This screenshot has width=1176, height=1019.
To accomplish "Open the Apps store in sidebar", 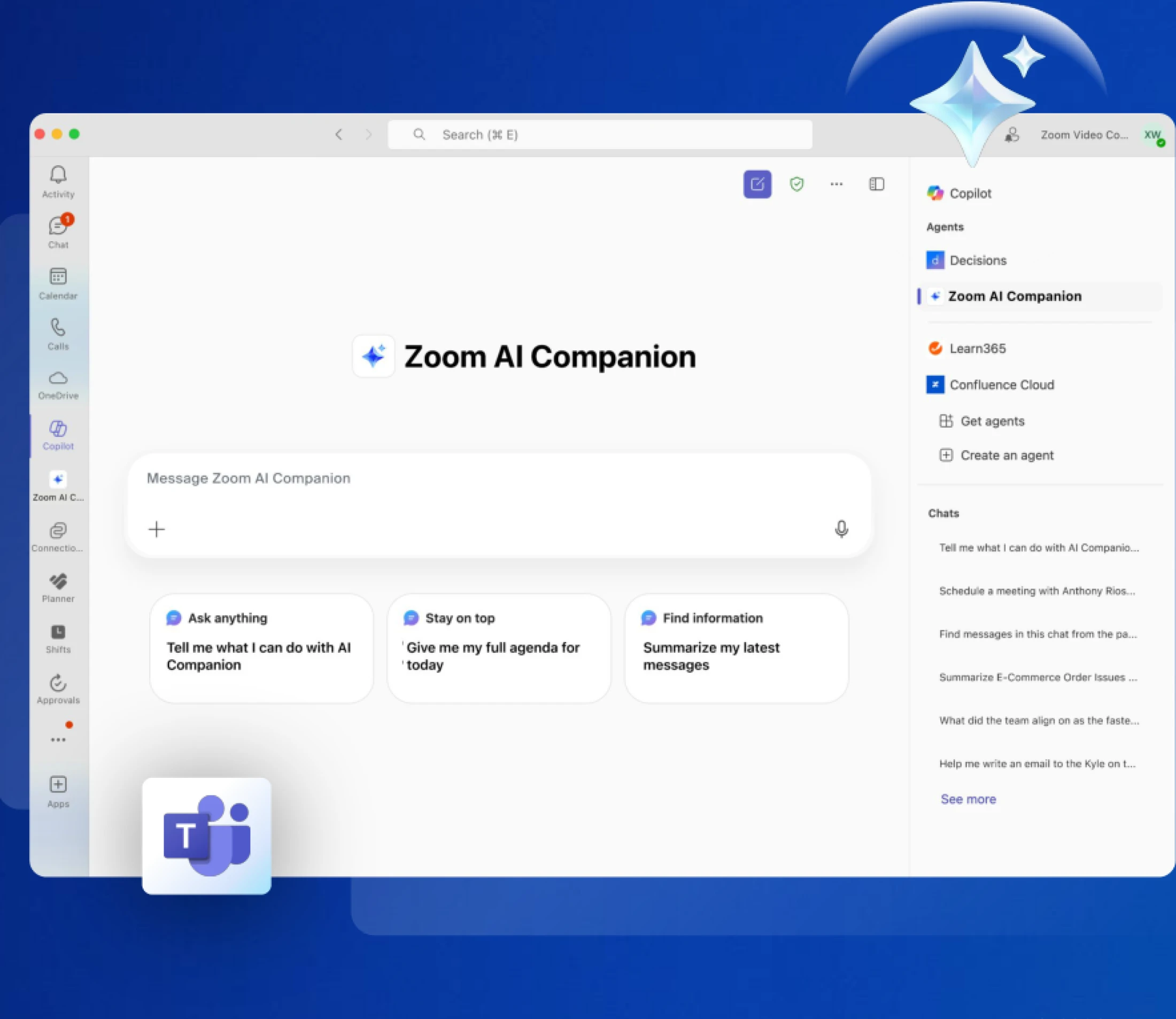I will click(58, 792).
